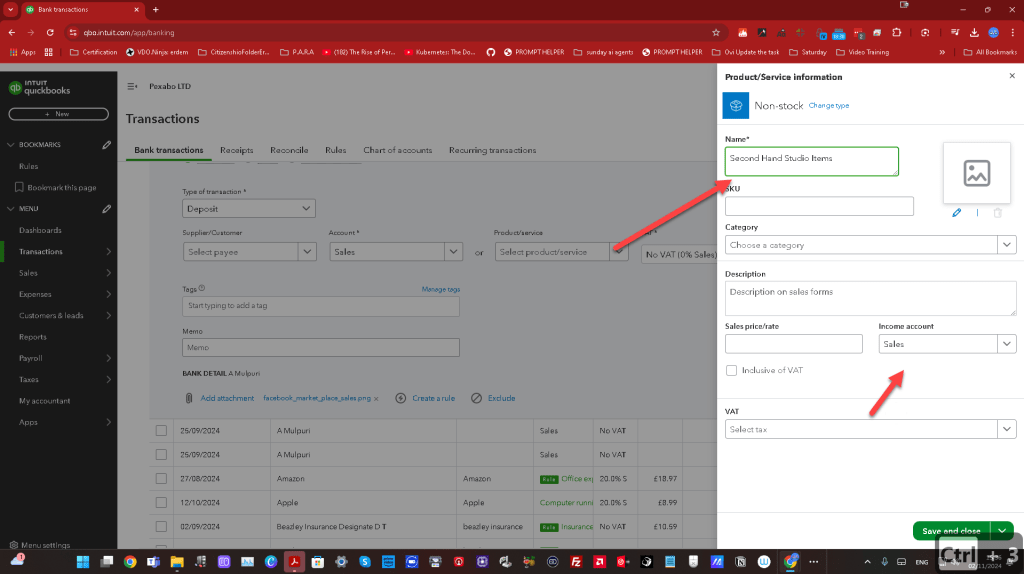Image resolution: width=1024 pixels, height=574 pixels.
Task: Open Save and close arrow options
Action: [1002, 531]
